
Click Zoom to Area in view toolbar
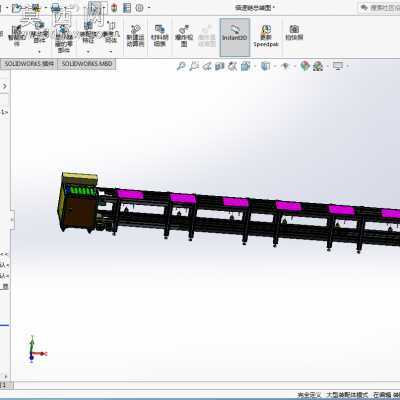(x=194, y=66)
